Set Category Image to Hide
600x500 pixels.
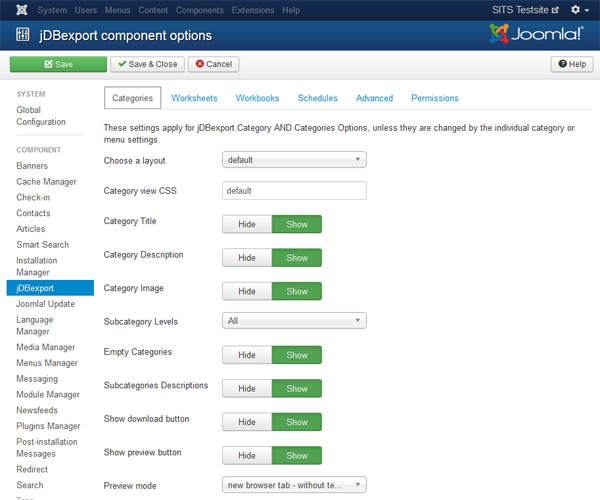pos(246,291)
